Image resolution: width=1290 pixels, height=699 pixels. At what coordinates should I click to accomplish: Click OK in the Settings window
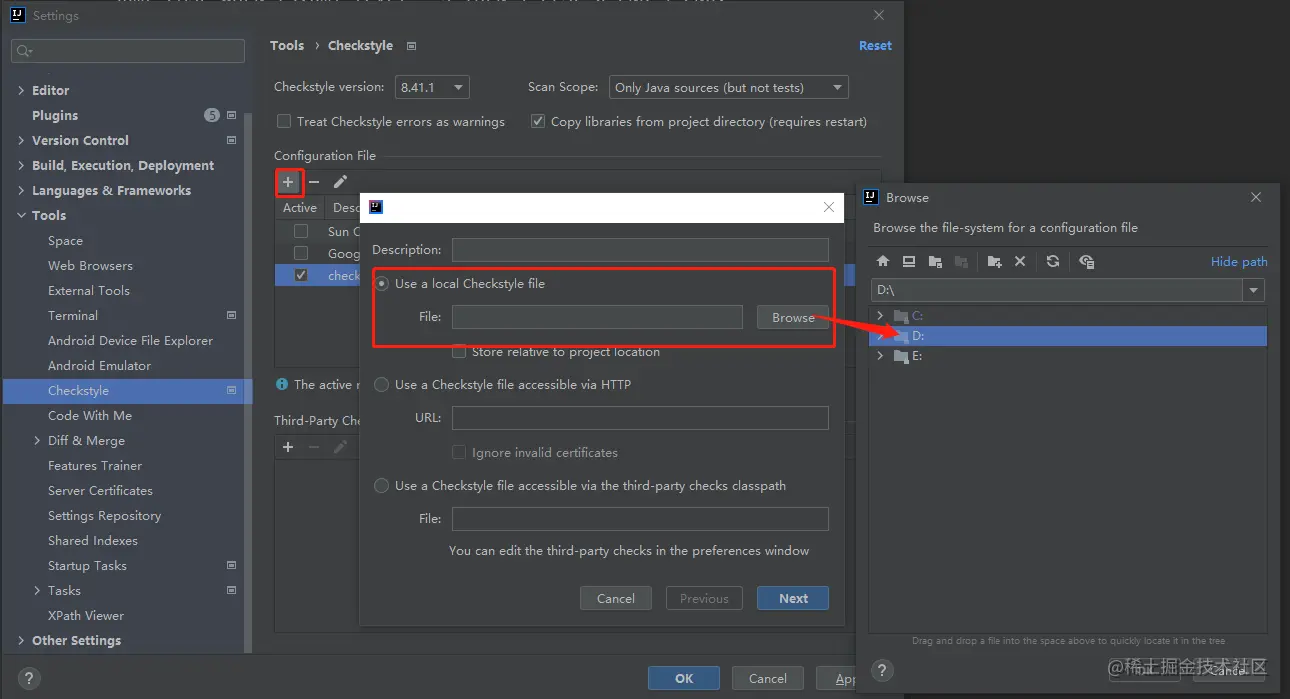point(684,678)
